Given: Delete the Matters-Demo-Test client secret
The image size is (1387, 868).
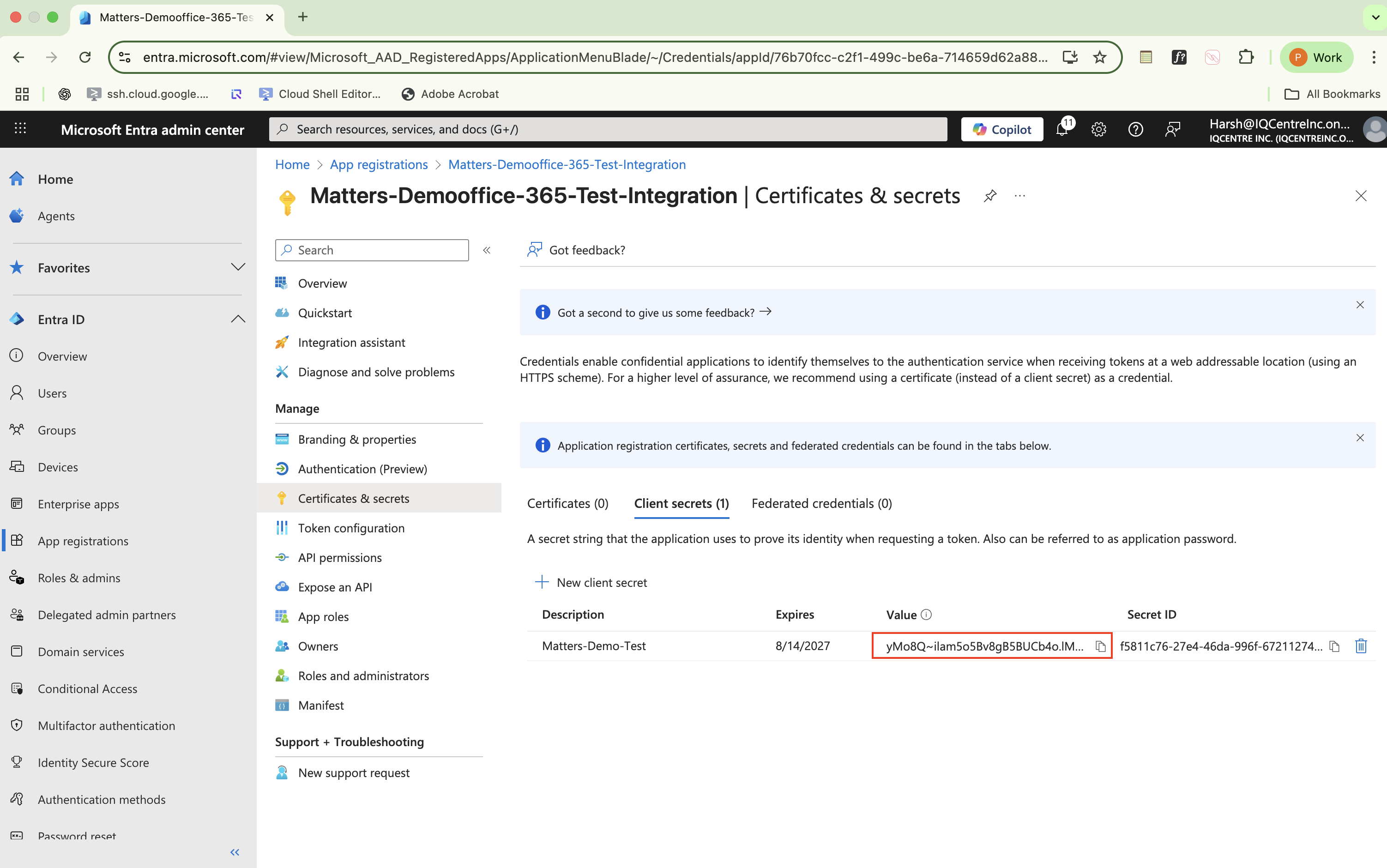Looking at the screenshot, I should click(x=1361, y=646).
